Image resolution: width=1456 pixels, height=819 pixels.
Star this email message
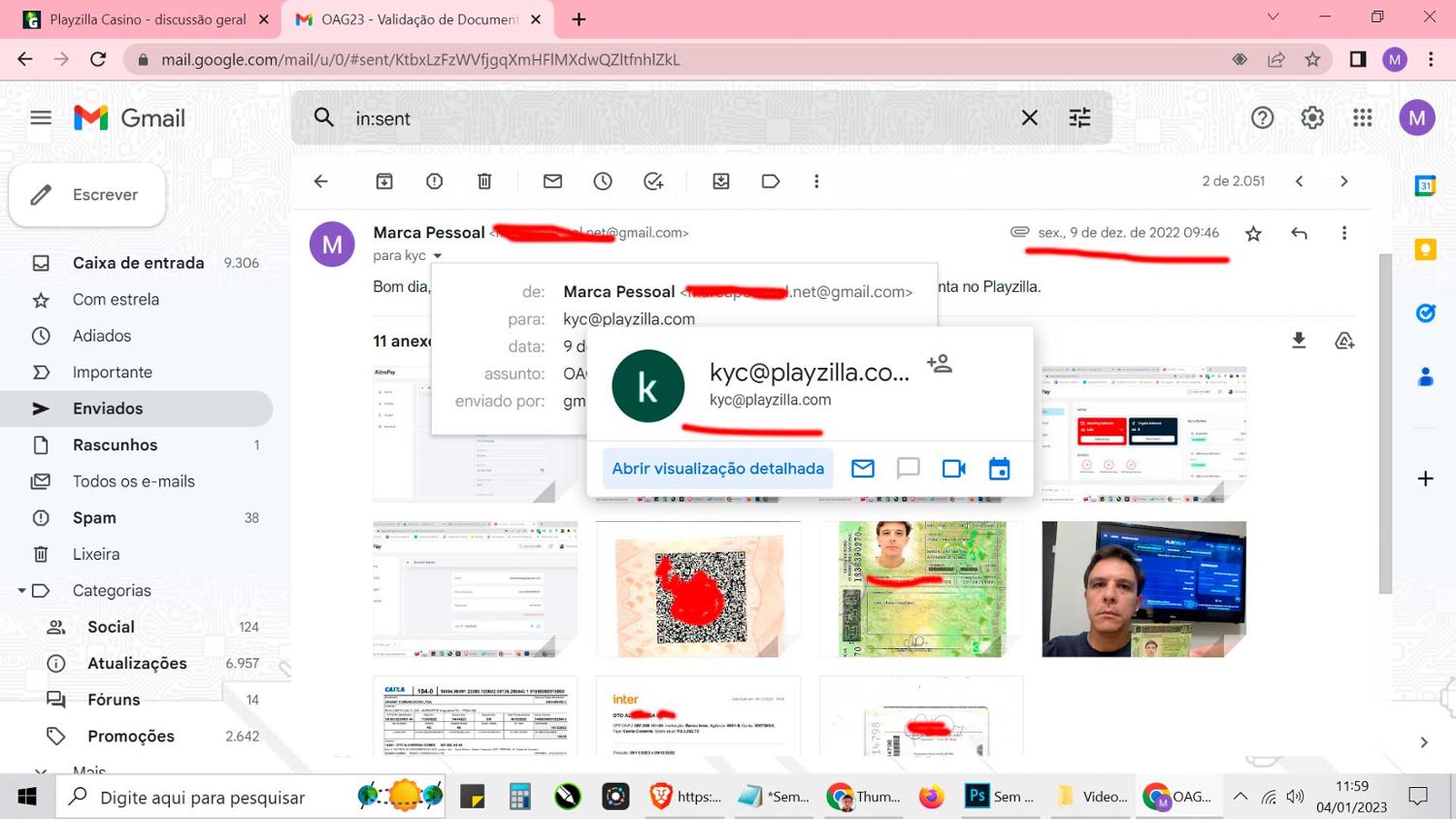click(x=1253, y=233)
